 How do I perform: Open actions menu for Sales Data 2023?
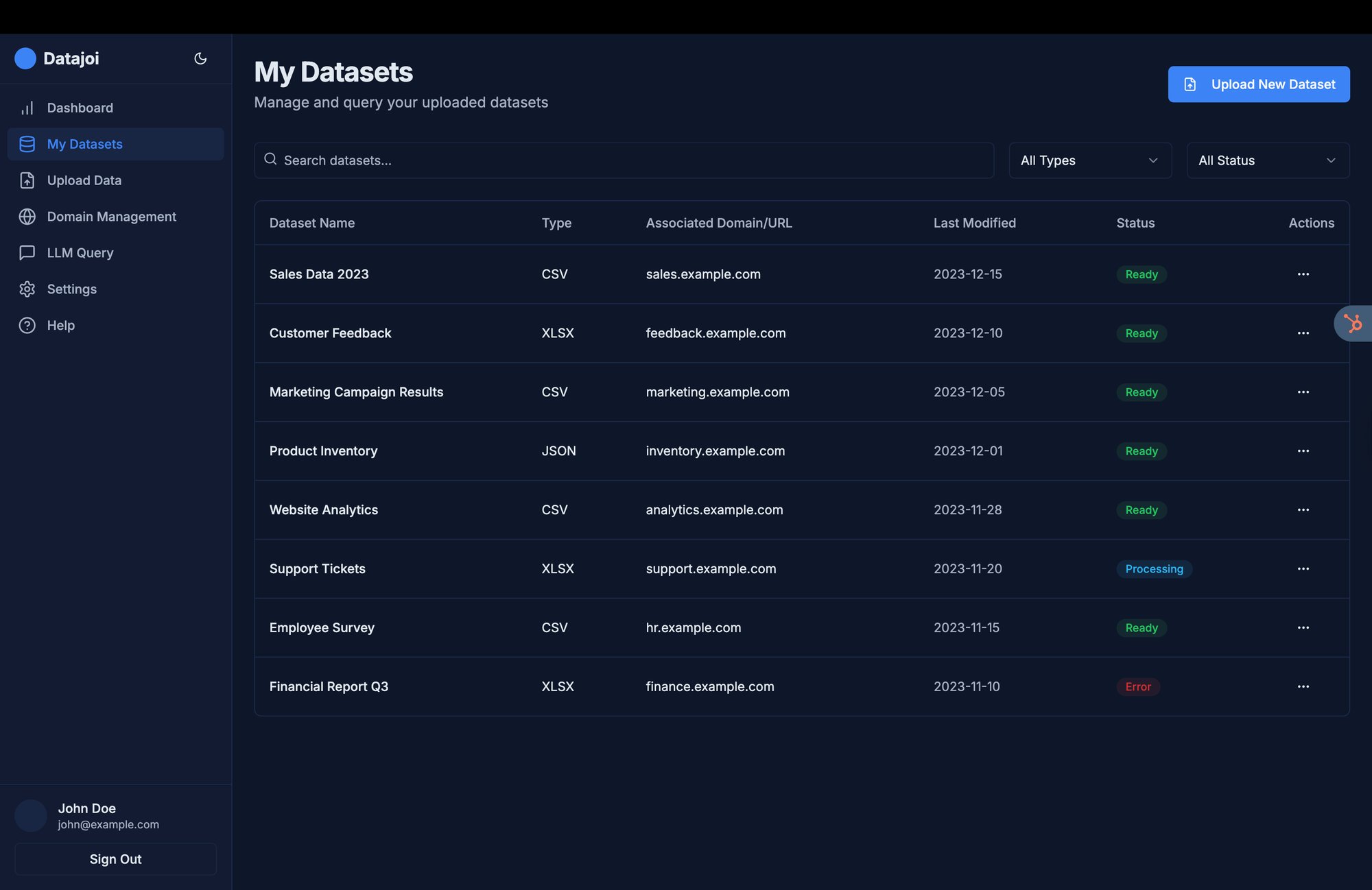[1303, 274]
